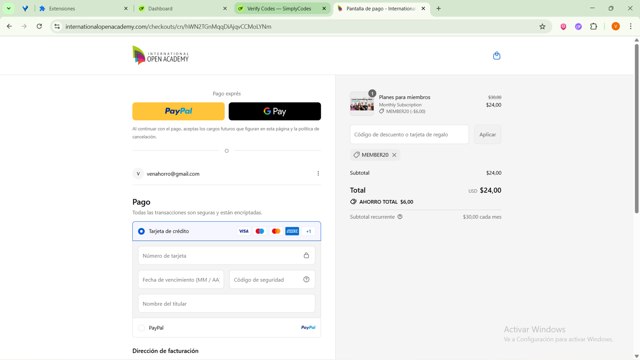Viewport: 640px width, 360px height.
Task: Click the PayPal logo in payment option row
Action: coord(308,327)
